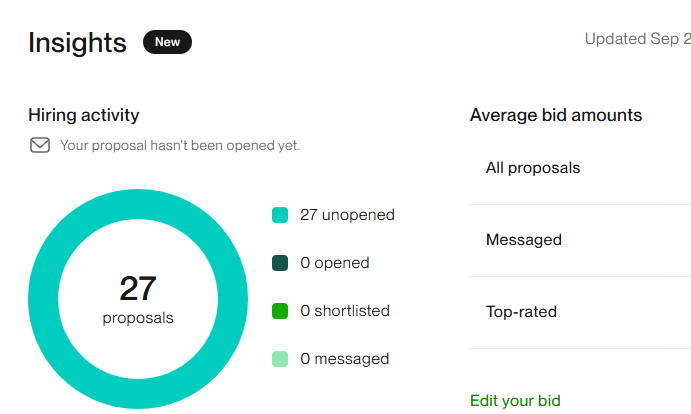Click the black New badge beside Insights
Screen dimensions: 691x414
coord(167,42)
